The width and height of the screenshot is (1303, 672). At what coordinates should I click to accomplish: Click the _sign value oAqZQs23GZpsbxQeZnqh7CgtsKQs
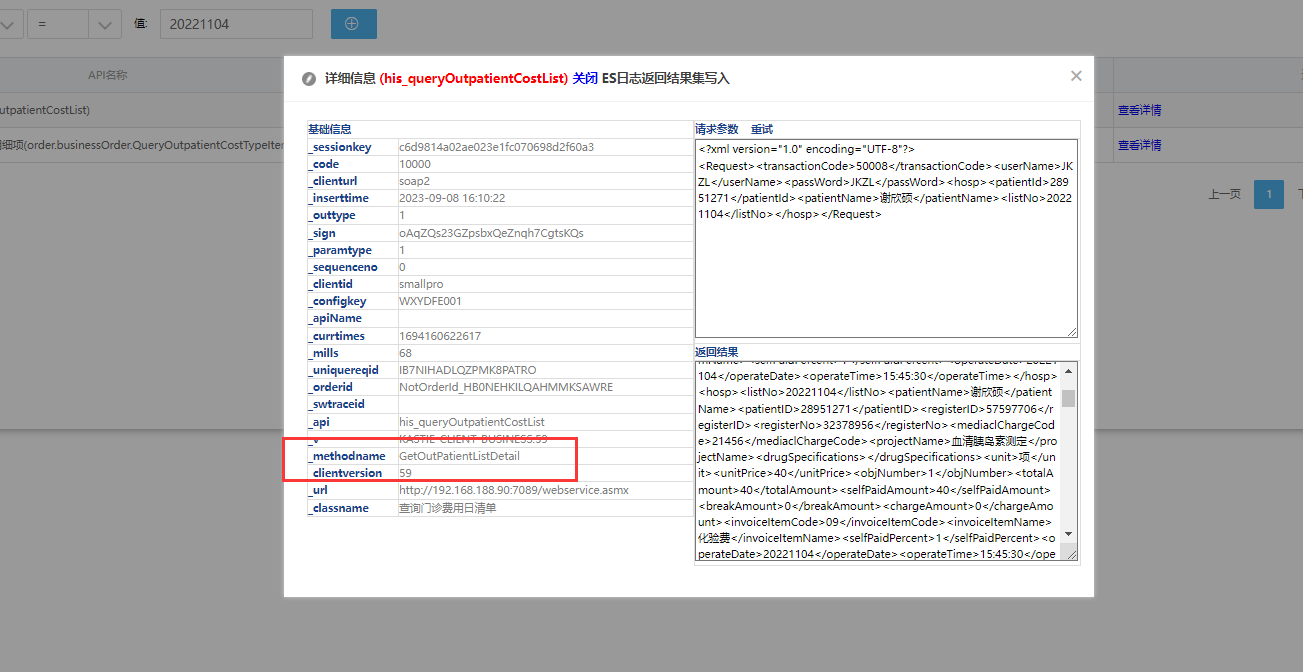tap(491, 233)
